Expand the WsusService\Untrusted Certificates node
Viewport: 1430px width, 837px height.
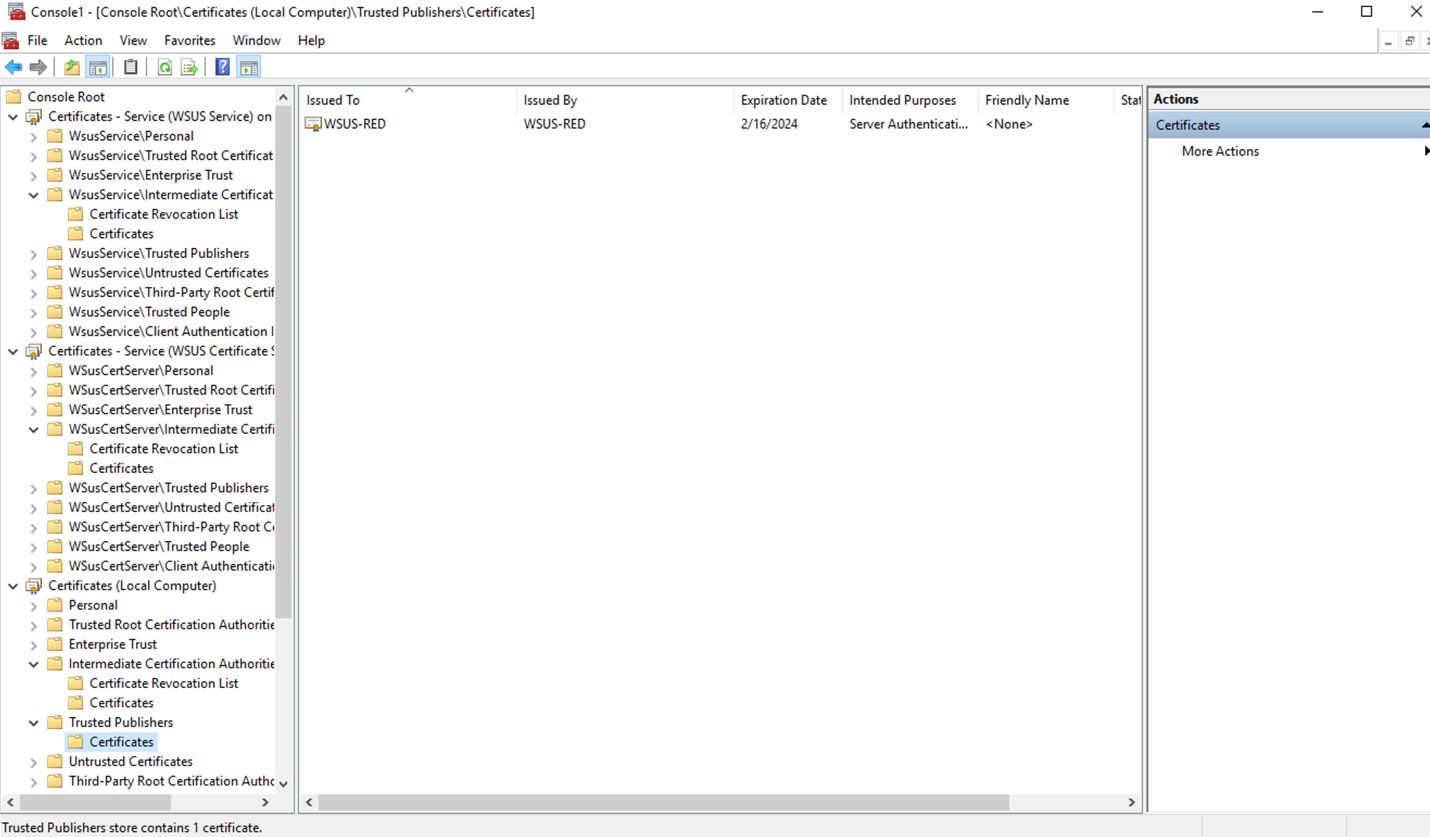[33, 273]
